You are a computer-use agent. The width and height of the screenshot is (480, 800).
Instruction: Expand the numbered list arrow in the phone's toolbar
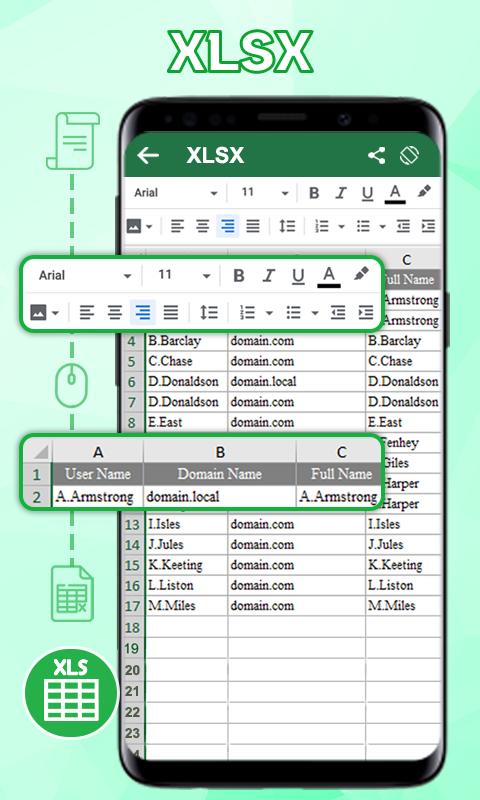click(x=341, y=227)
